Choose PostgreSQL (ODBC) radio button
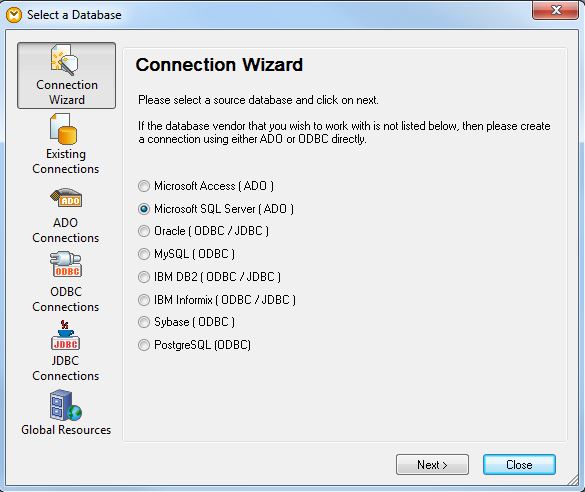Screen dimensions: 585x492 144,345
